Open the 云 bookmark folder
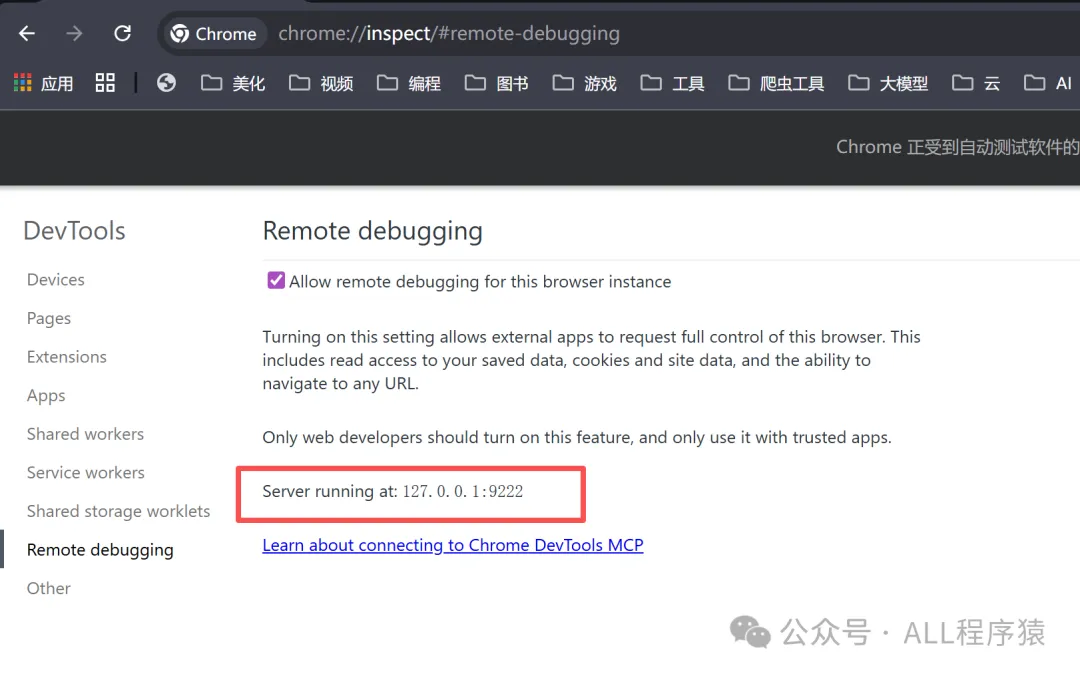Viewport: 1080px width, 676px height. click(x=976, y=83)
